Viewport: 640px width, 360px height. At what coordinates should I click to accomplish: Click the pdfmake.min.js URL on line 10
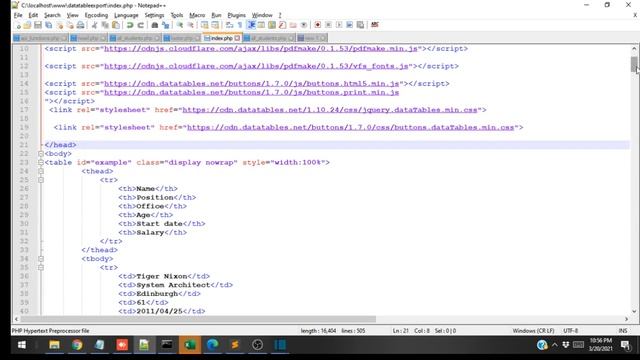(x=261, y=49)
